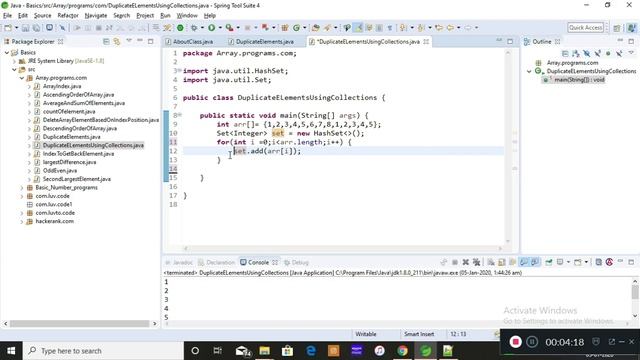The width and height of the screenshot is (640, 360).
Task: Click Remove All Terminated Launches in console
Action: point(476,262)
